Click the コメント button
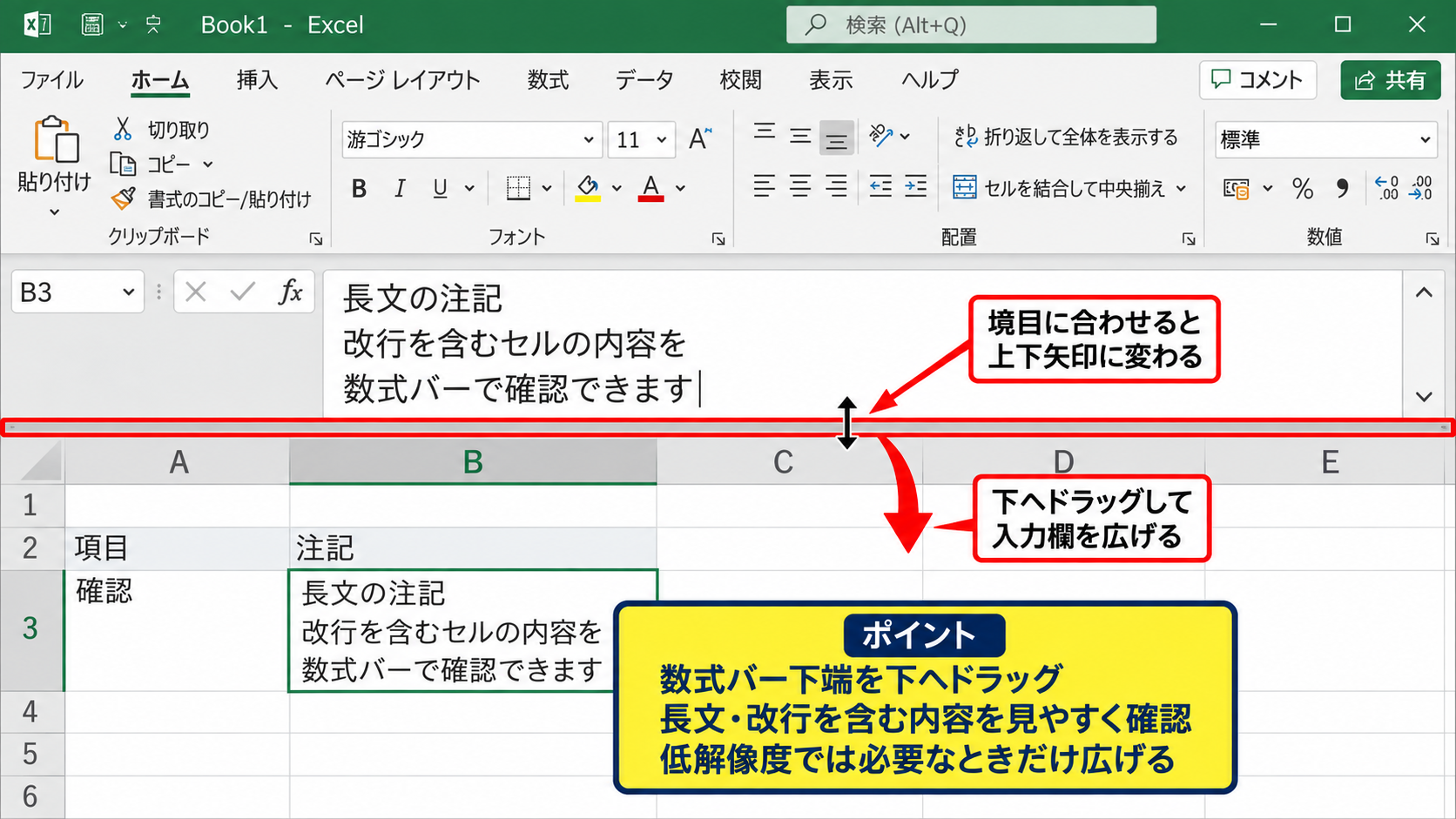Screen dimensions: 1456x819 (1257, 80)
